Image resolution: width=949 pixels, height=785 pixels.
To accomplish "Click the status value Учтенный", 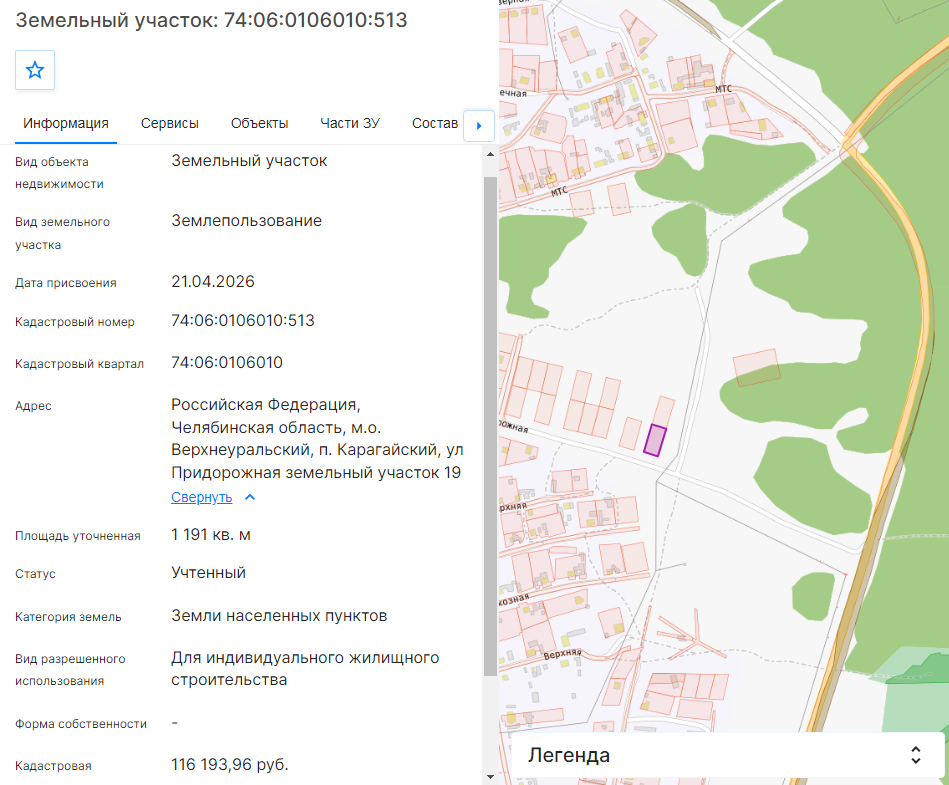I will pos(208,573).
